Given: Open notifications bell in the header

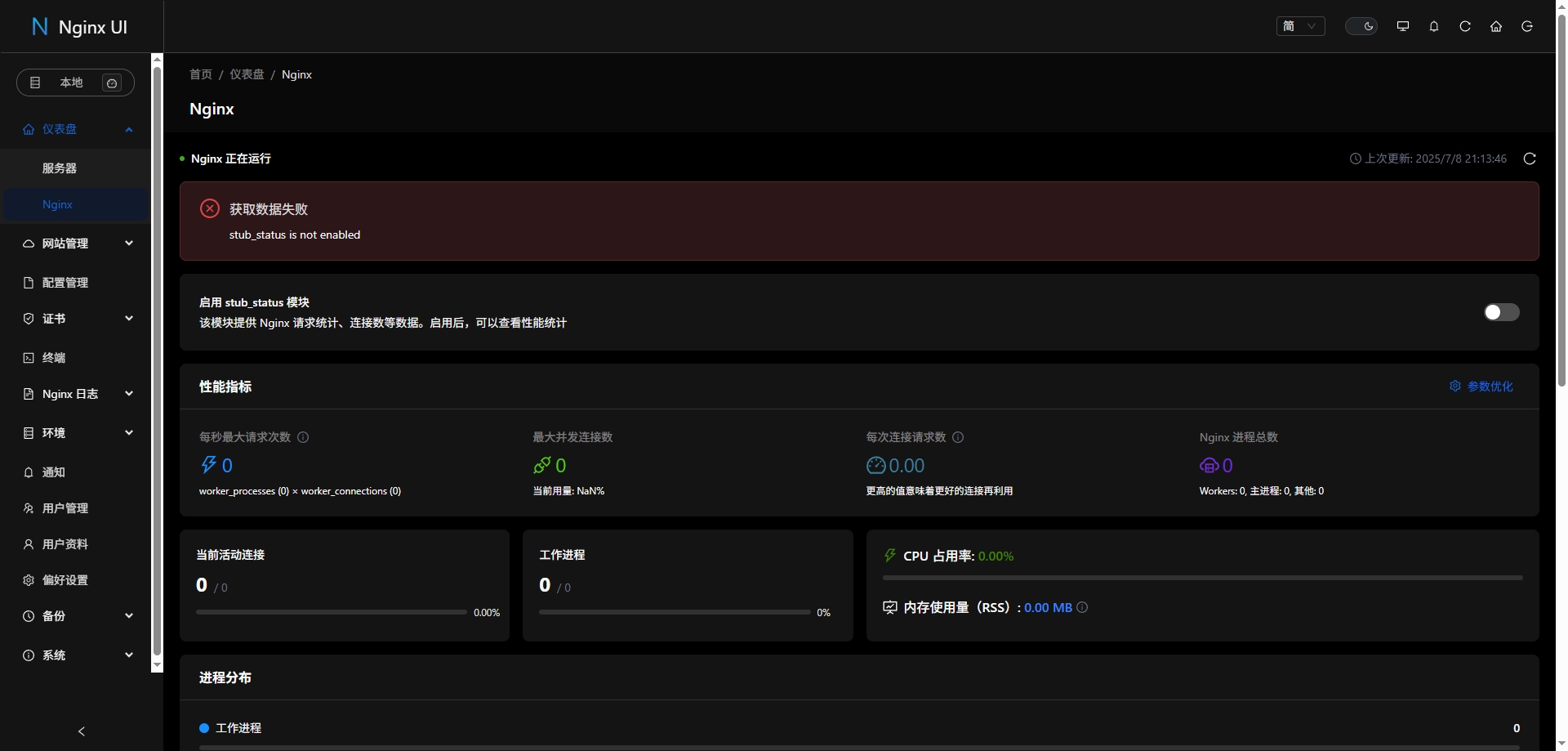Looking at the screenshot, I should (x=1434, y=26).
